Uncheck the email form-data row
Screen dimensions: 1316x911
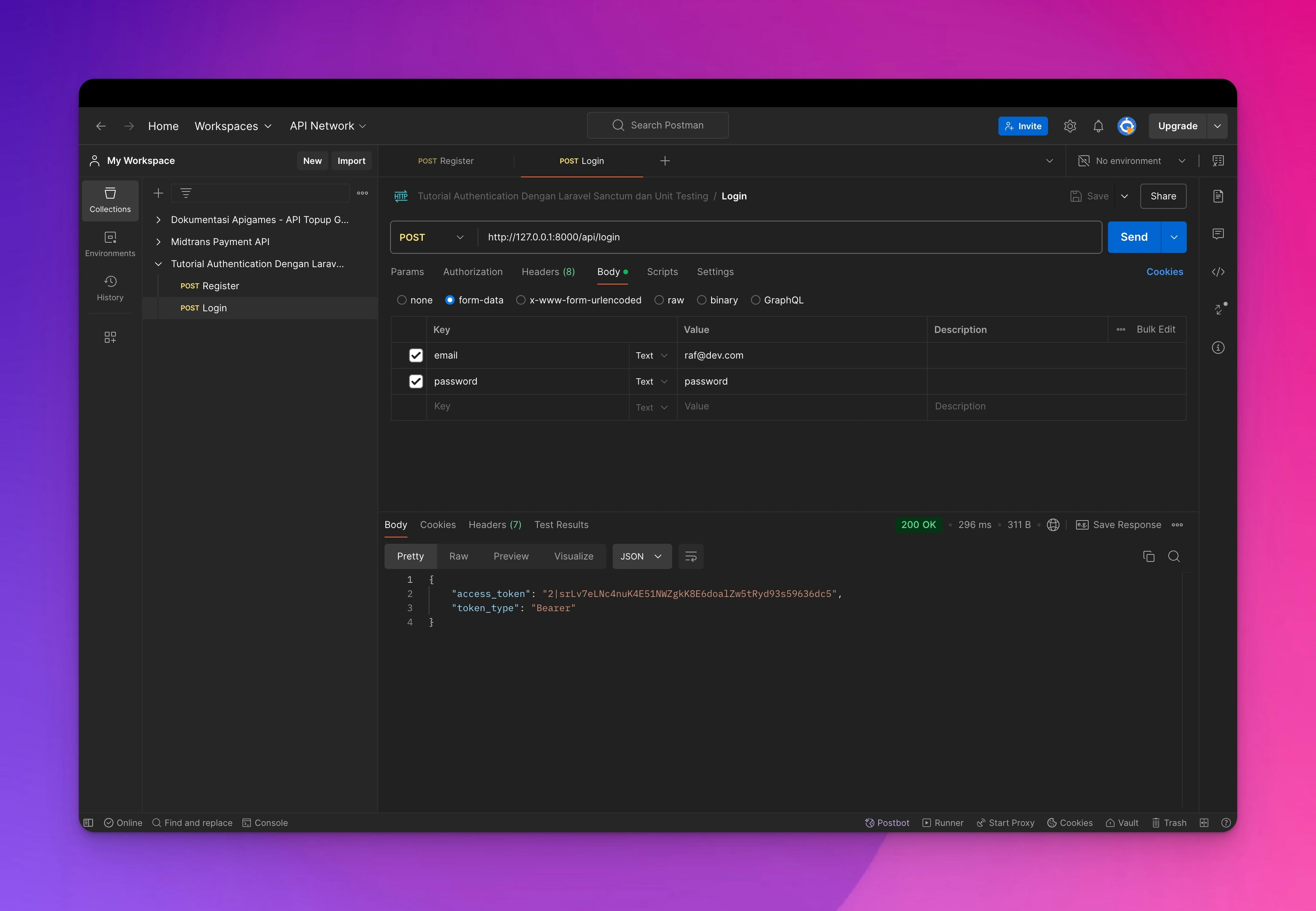click(x=415, y=355)
